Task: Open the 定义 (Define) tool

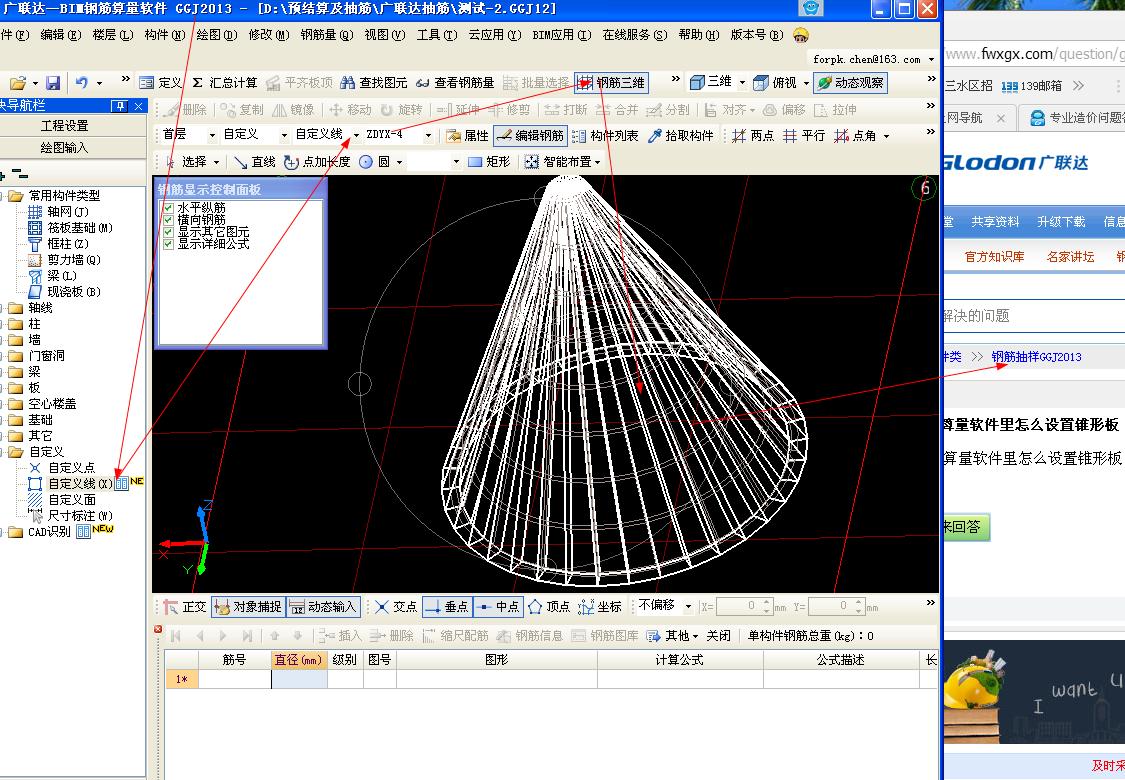Action: coord(161,83)
